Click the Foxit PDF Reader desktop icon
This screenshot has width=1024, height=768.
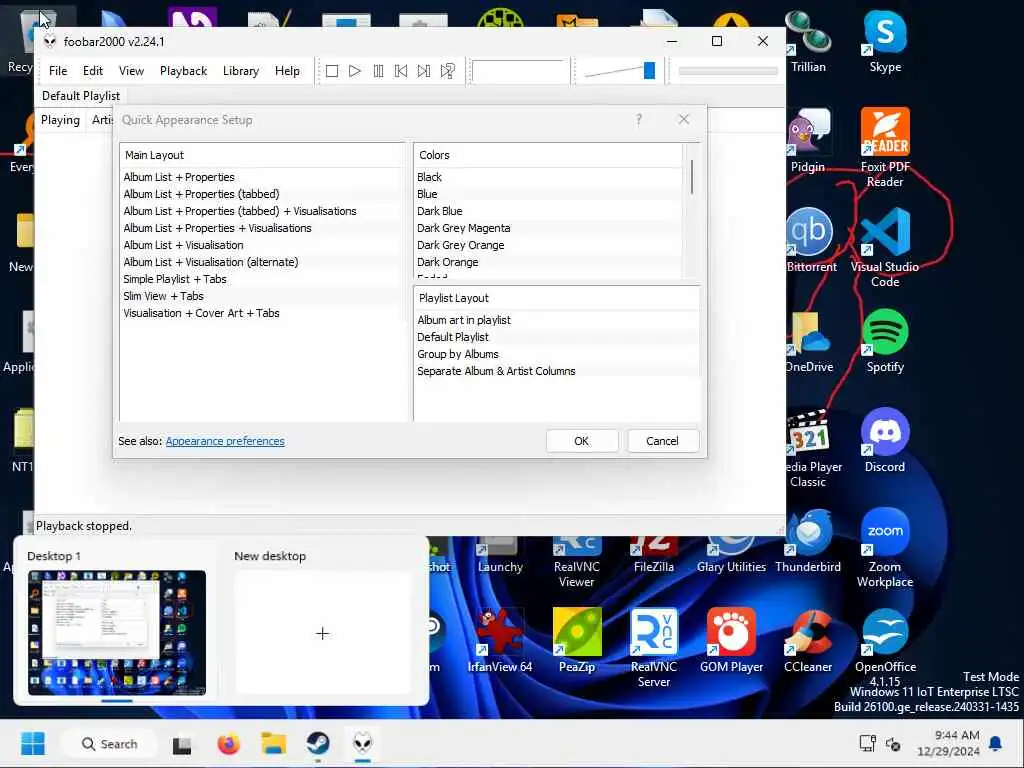[885, 148]
